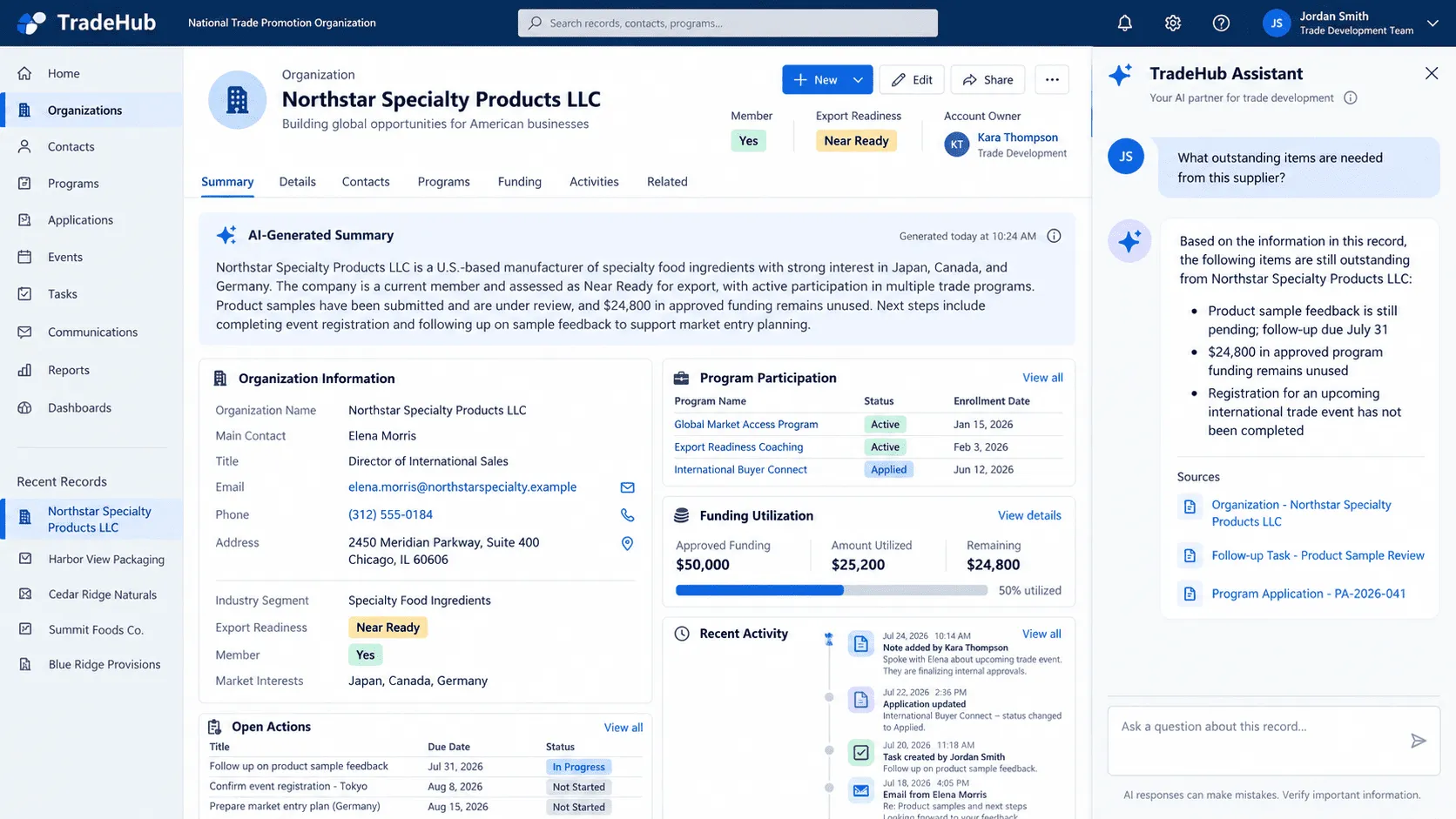Click the map pin icon beside the address

tap(627, 543)
